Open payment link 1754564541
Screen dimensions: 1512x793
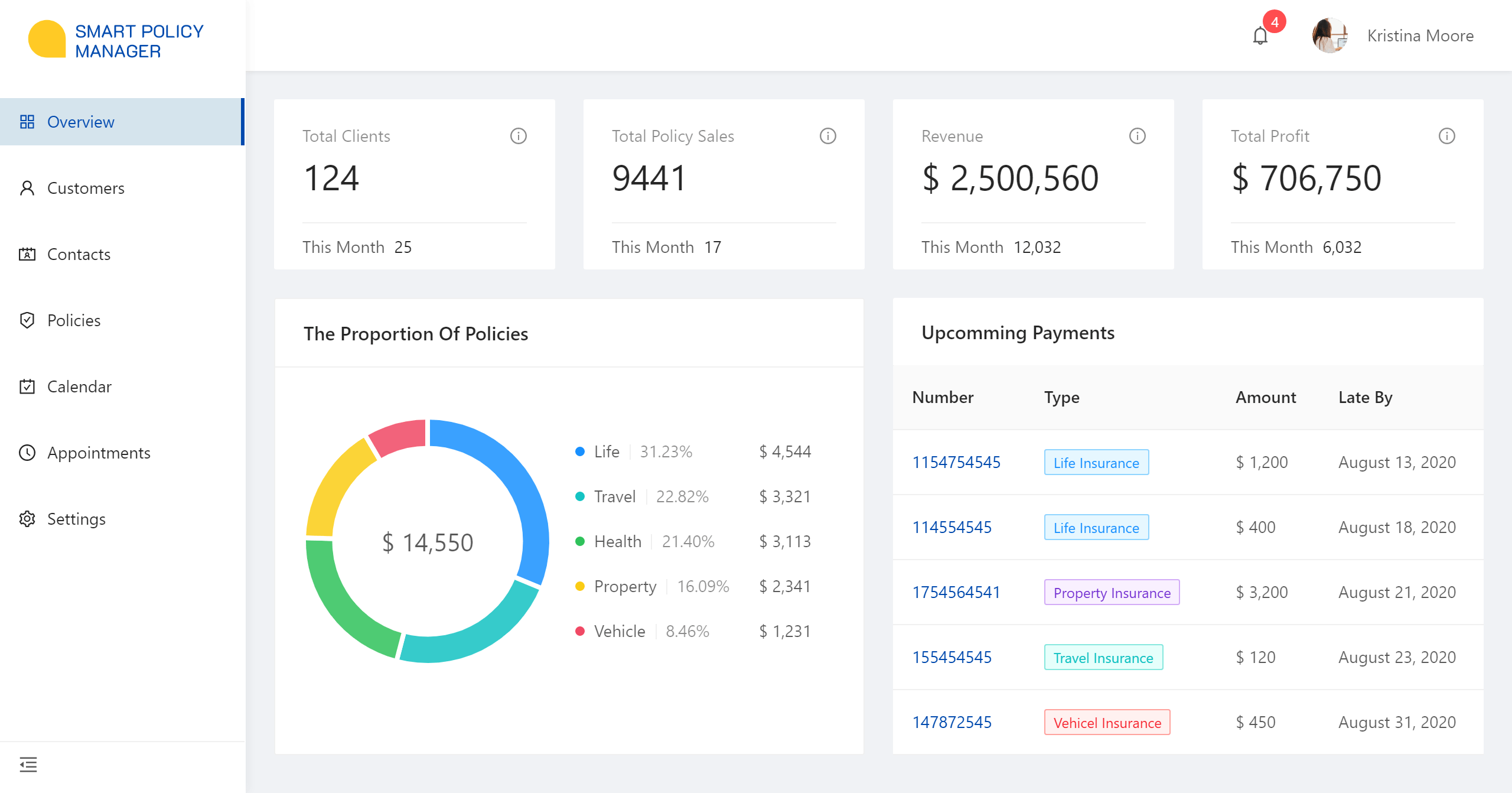click(956, 592)
